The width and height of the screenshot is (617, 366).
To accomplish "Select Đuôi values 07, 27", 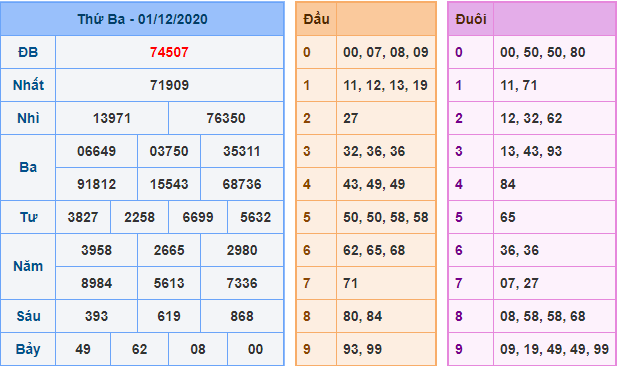I will 519,284.
